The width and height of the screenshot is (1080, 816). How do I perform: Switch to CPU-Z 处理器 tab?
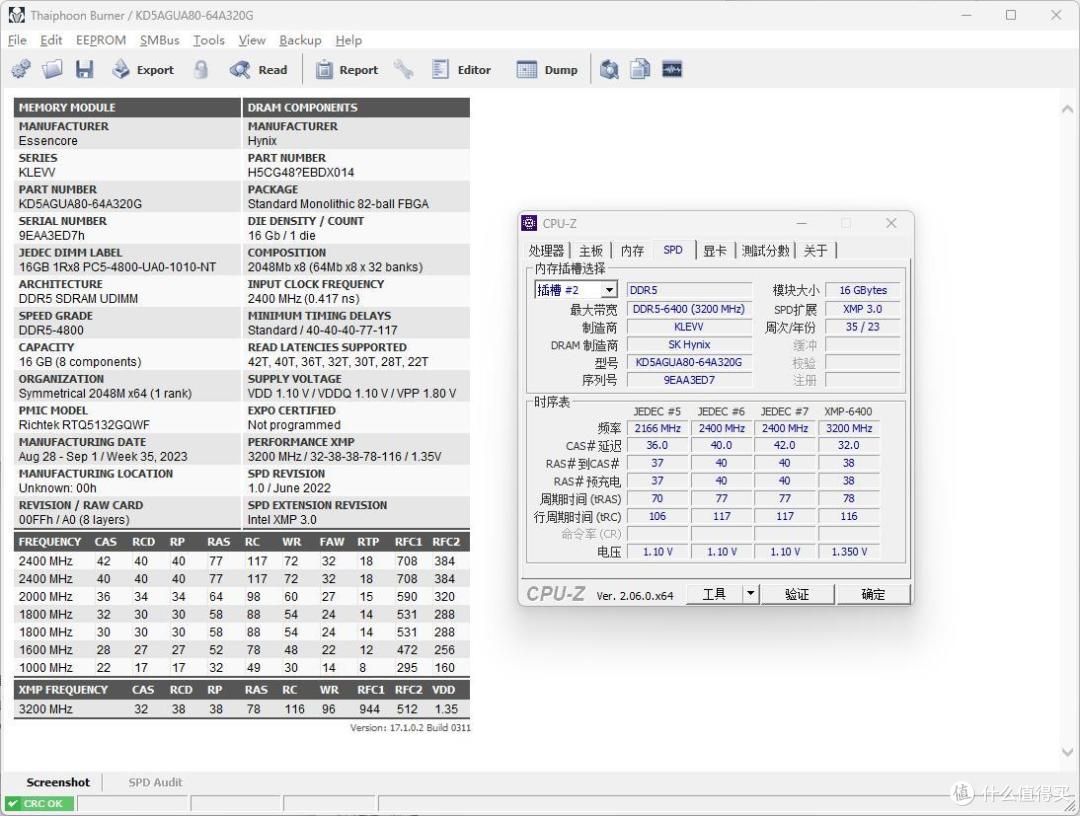546,251
